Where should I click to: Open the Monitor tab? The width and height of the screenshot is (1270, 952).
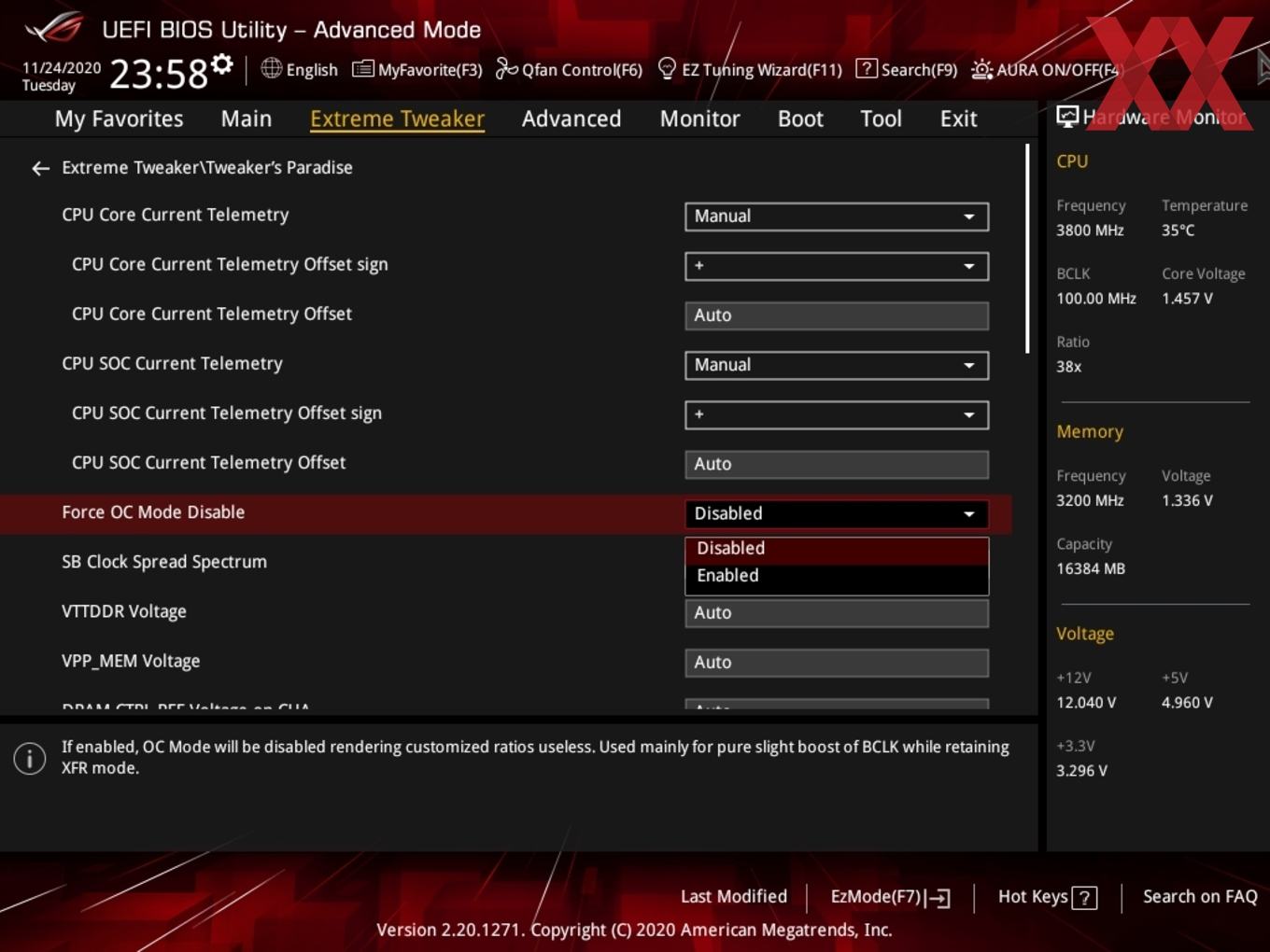click(x=699, y=119)
